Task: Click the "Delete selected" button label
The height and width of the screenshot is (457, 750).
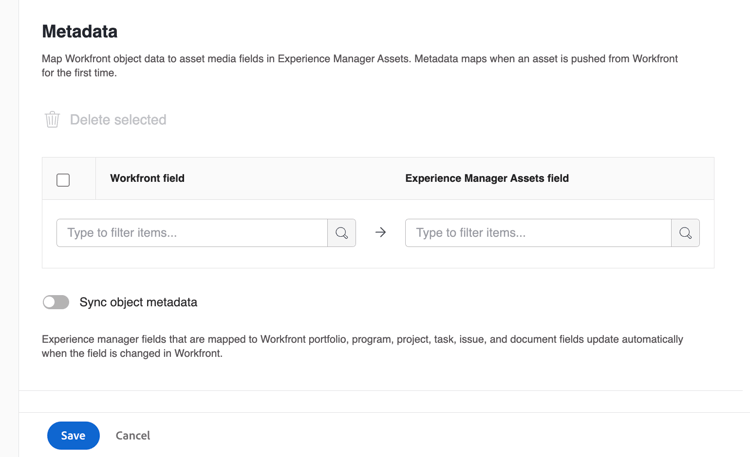Action: 118,120
